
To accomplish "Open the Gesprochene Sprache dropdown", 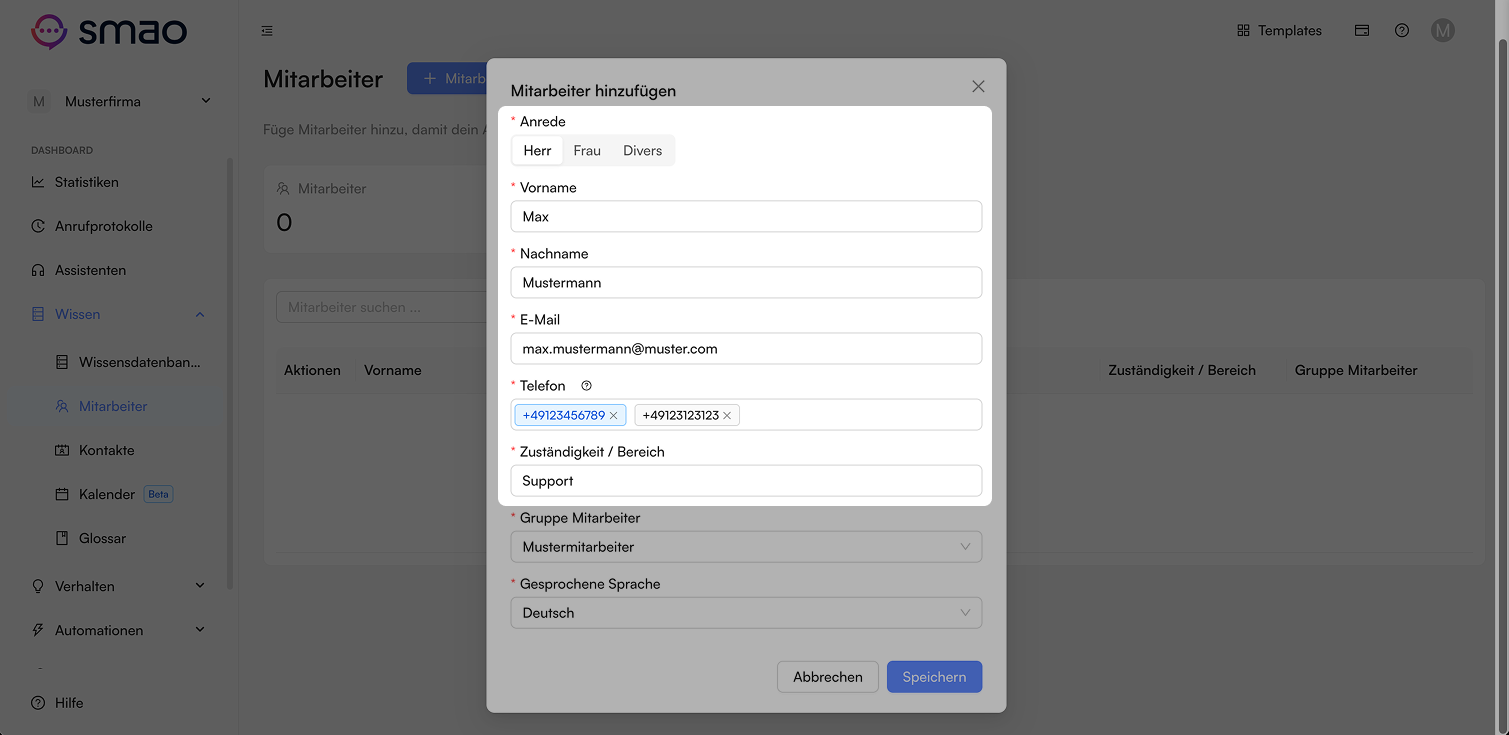I will pyautogui.click(x=746, y=613).
